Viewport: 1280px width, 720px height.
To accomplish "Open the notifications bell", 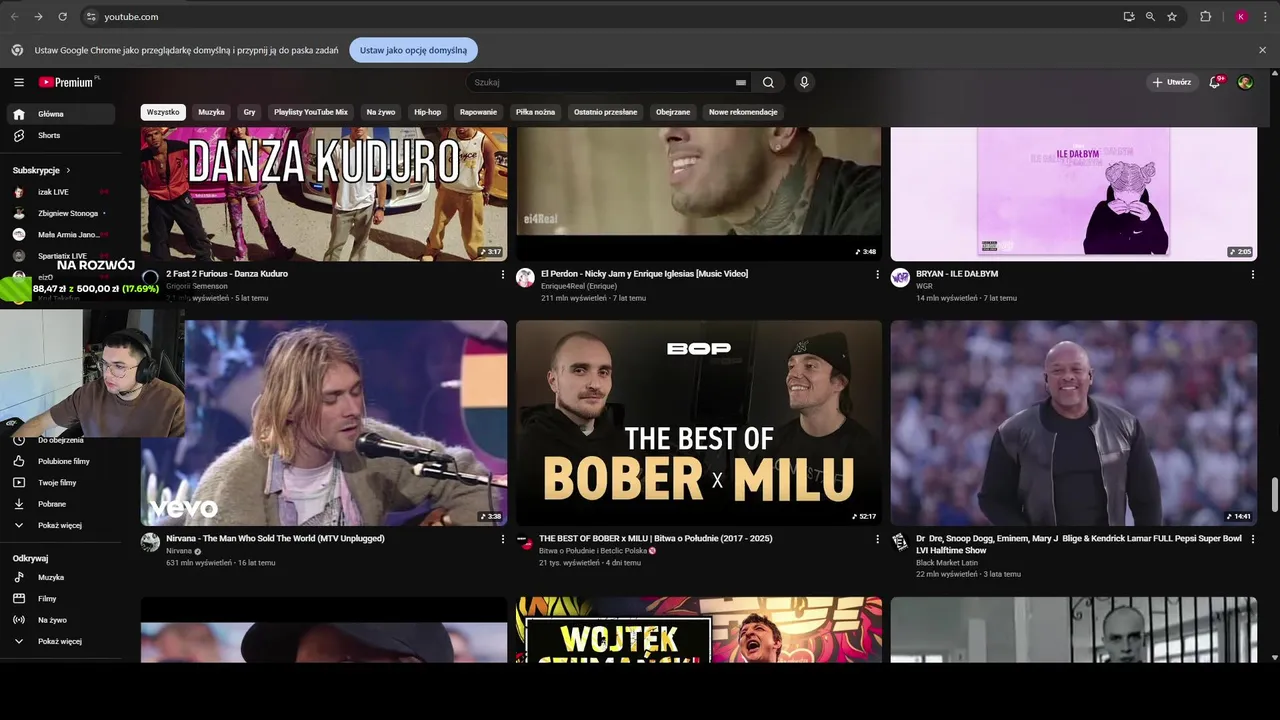I will click(1215, 82).
